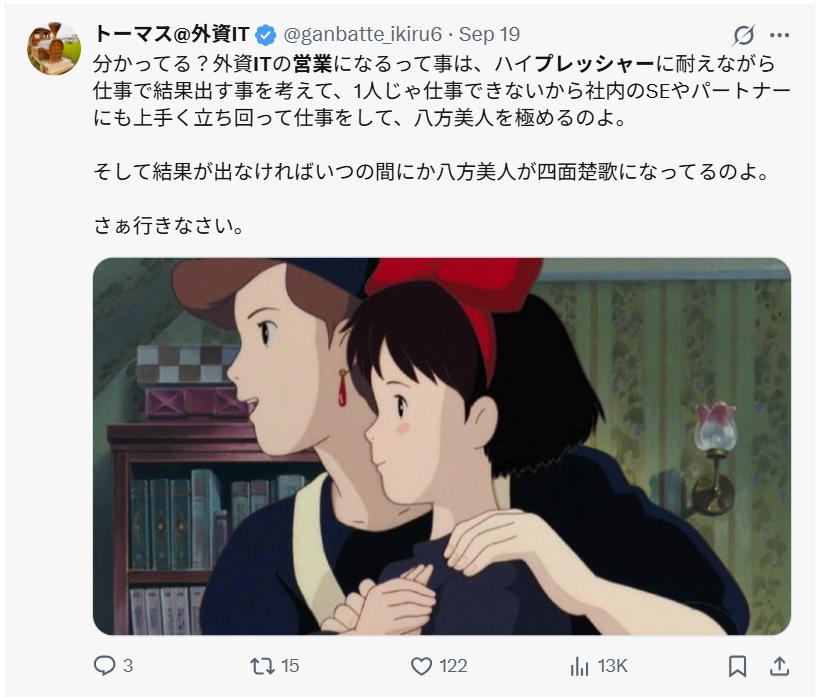Open the Sep 19 timestamp link

tap(489, 34)
